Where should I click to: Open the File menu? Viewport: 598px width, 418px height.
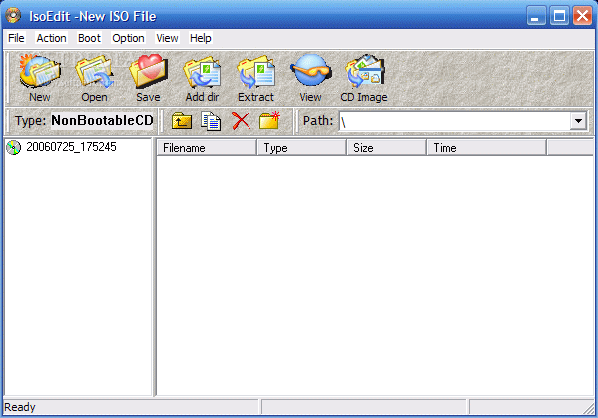[x=16, y=38]
